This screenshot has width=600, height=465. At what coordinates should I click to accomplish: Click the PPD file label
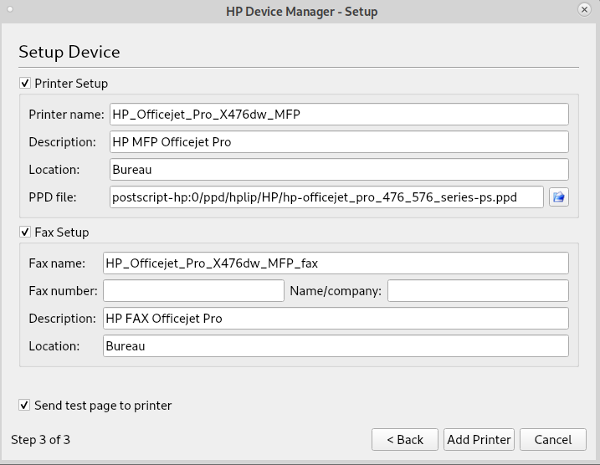coord(52,197)
